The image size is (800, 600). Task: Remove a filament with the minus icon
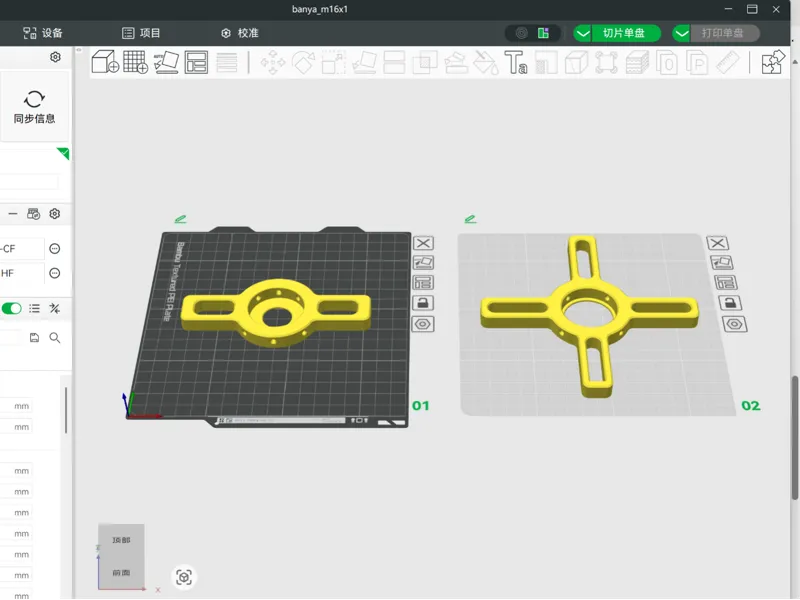[13, 214]
